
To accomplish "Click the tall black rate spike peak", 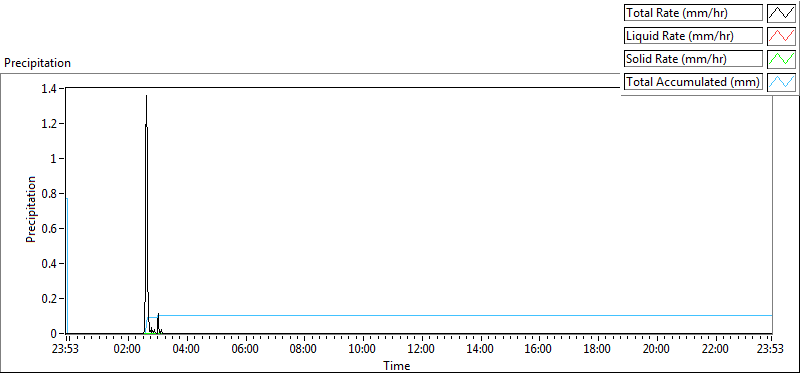I will 146,96.
